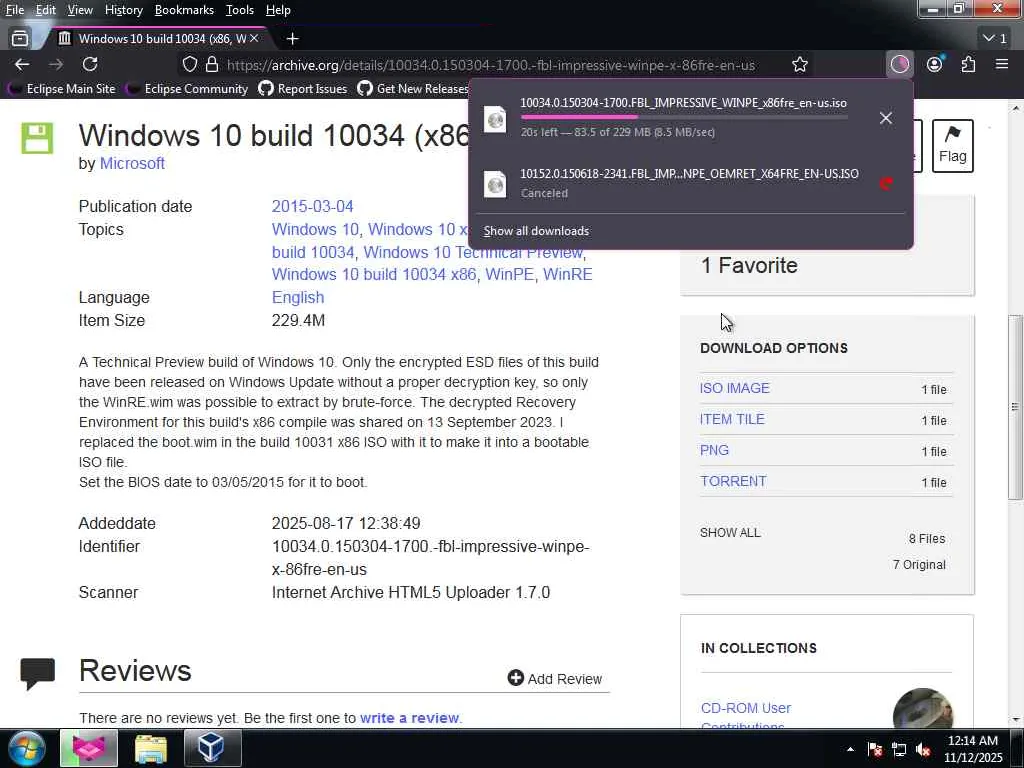Open the Tools menu

(x=239, y=10)
